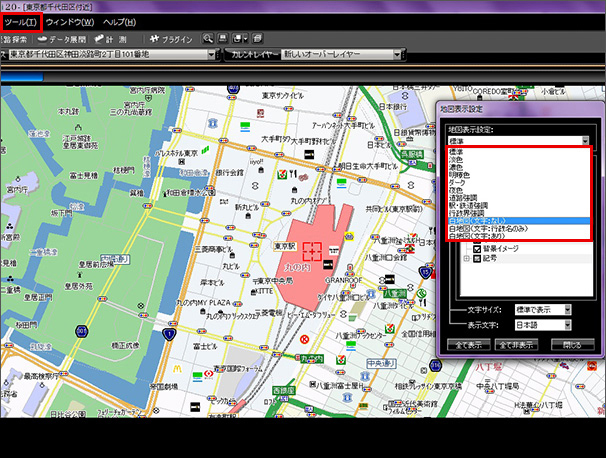Click the 内堀通り street label

click(115, 259)
